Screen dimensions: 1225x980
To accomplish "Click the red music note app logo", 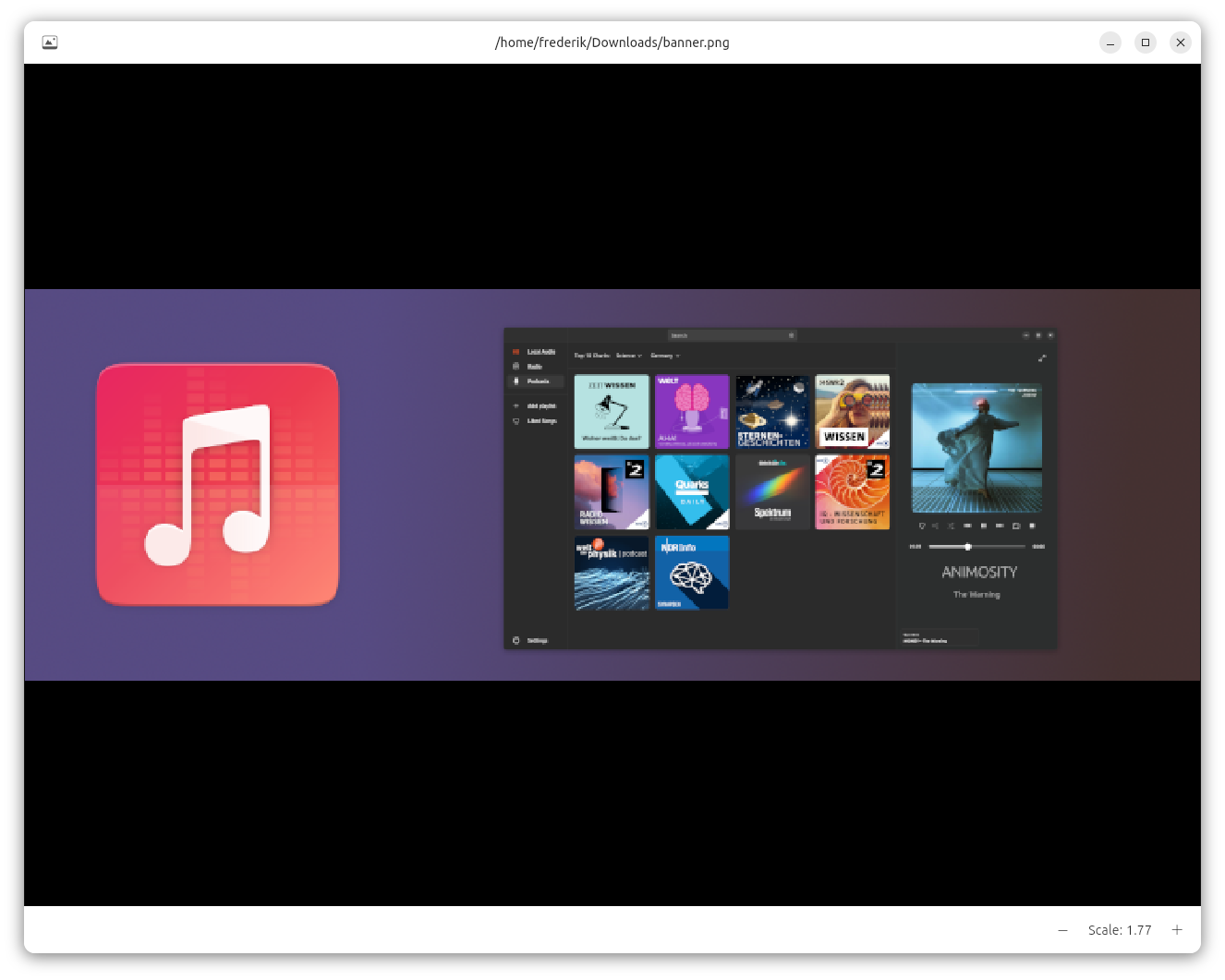I will (218, 485).
